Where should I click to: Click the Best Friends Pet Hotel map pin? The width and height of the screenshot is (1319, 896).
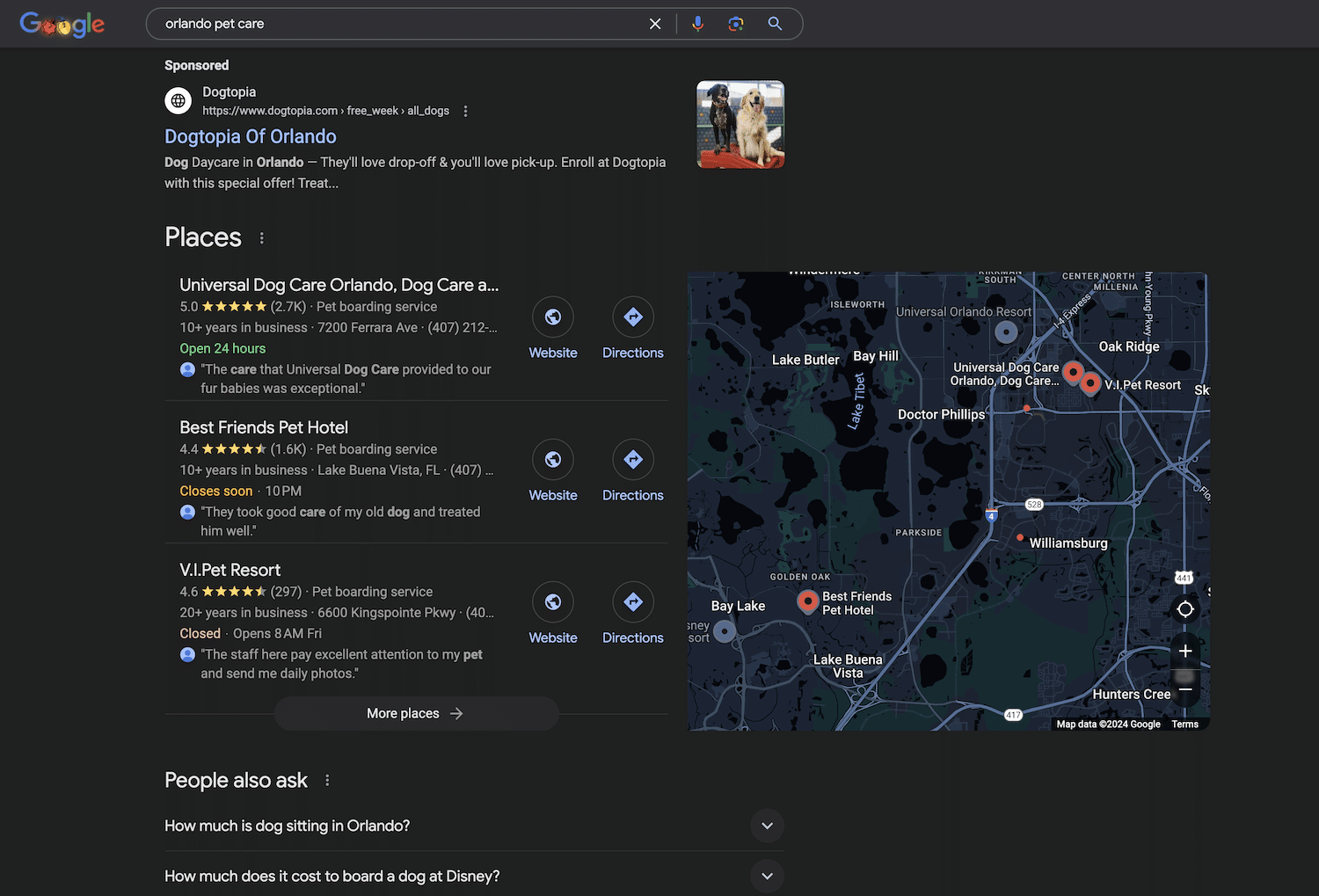[x=807, y=601]
